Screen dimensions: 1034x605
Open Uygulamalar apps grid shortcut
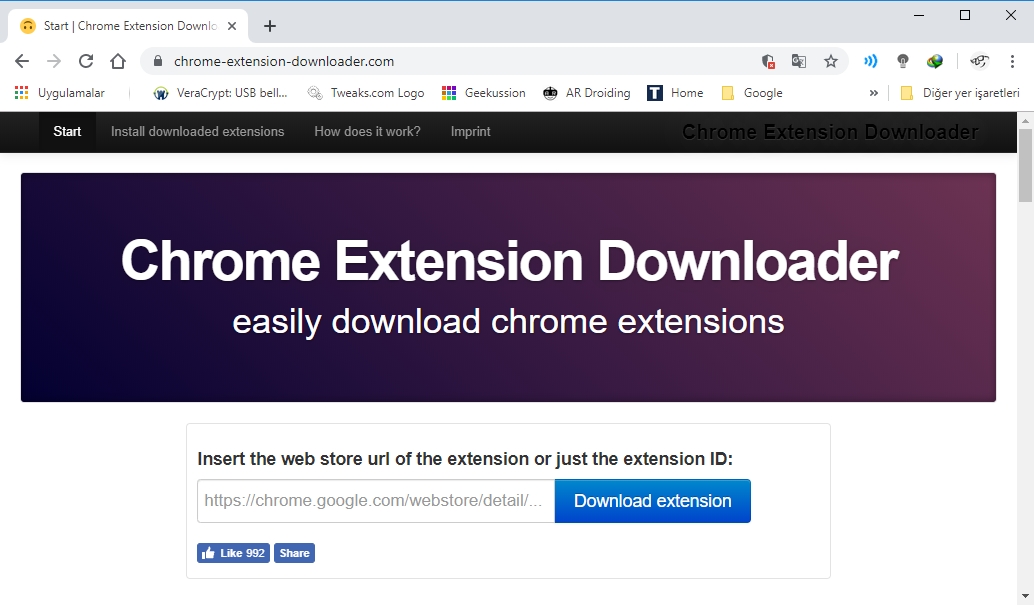[59, 93]
